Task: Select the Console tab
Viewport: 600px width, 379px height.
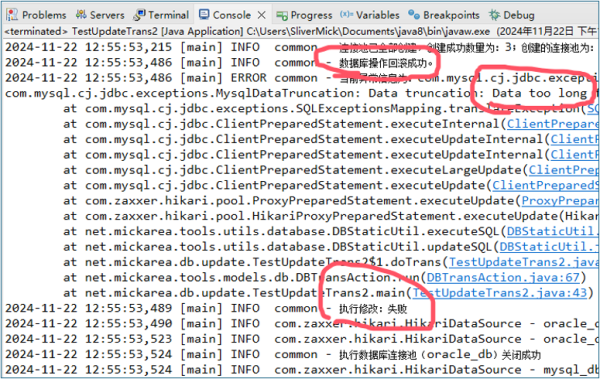Action: tap(232, 15)
